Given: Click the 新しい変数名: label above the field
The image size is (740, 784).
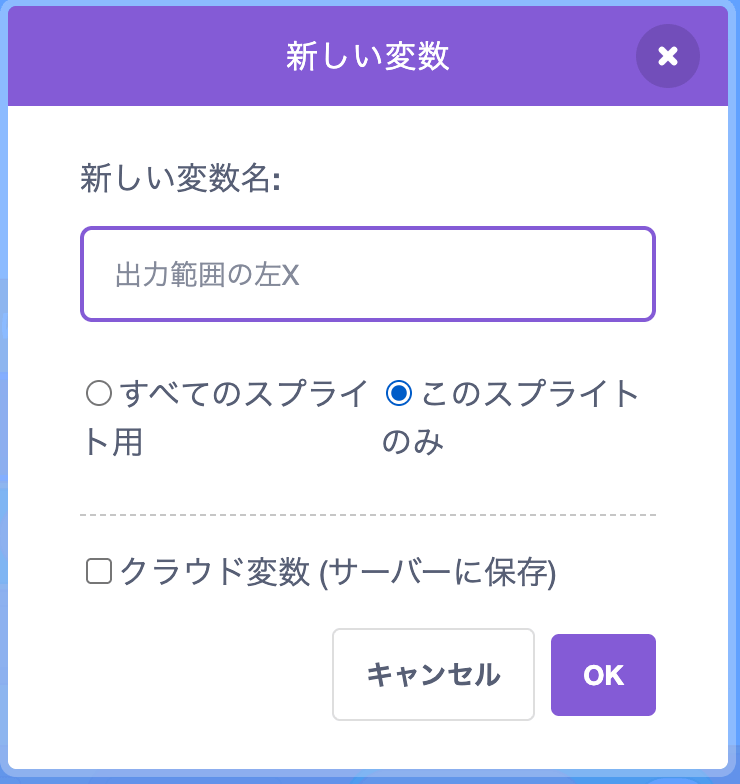Looking at the screenshot, I should click(x=180, y=179).
